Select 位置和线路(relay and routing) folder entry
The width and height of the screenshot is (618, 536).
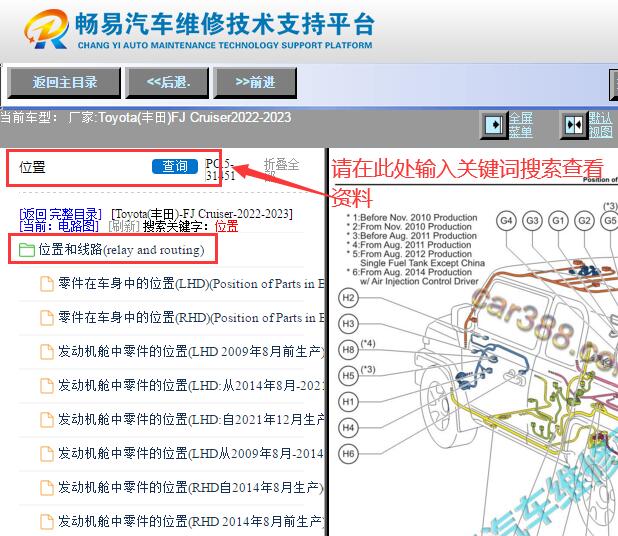[x=121, y=249]
